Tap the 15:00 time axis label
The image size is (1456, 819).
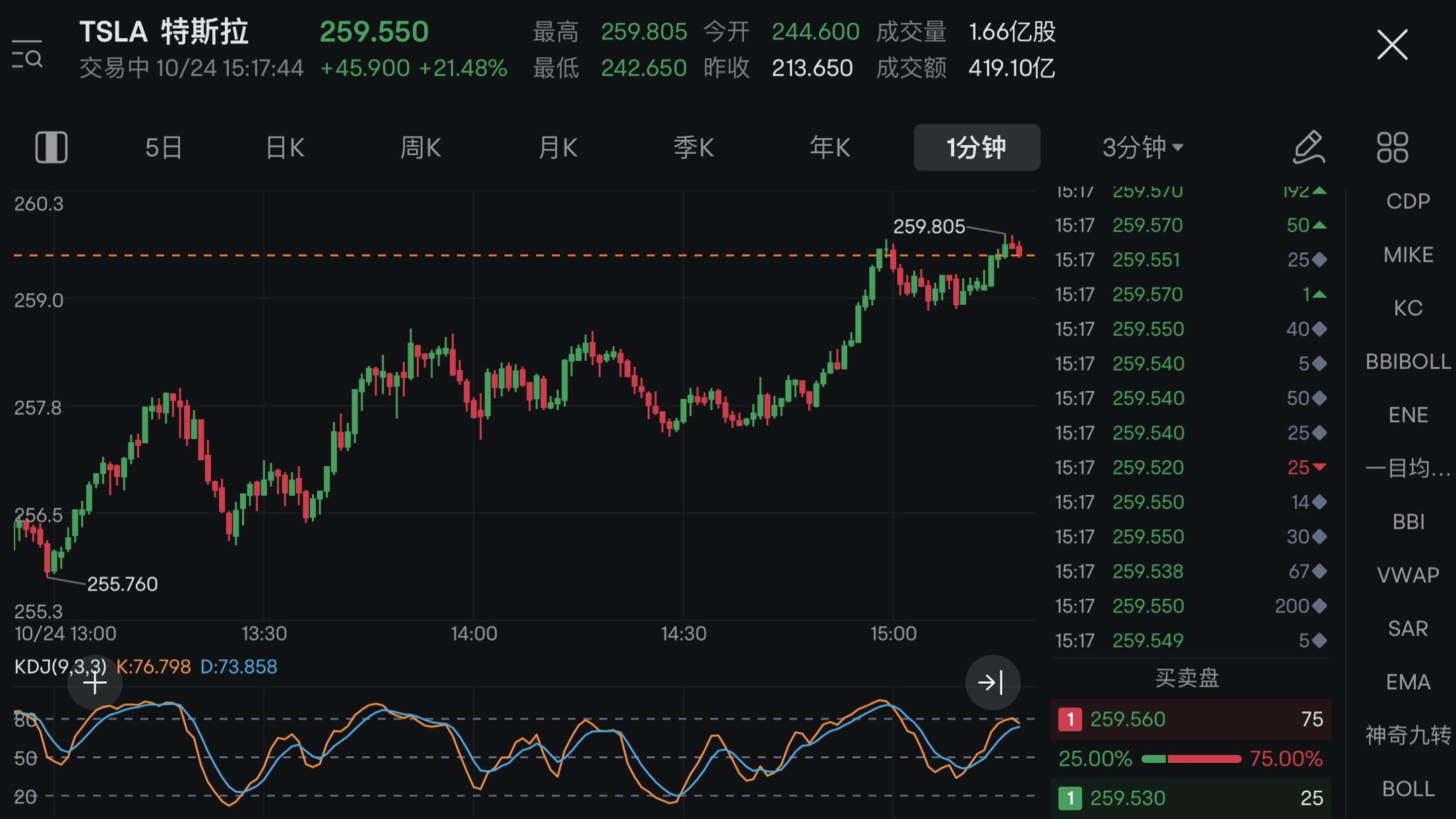893,634
